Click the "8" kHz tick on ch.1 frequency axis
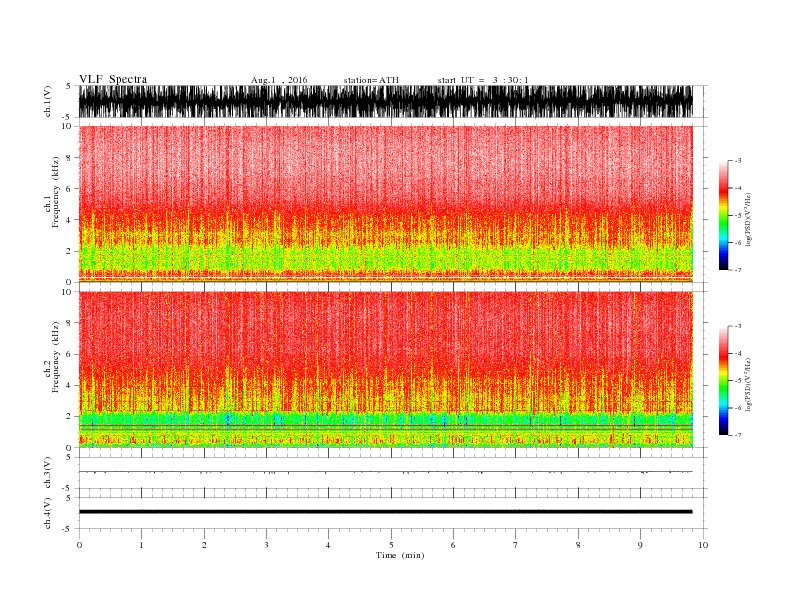The image size is (792, 612). [x=69, y=158]
